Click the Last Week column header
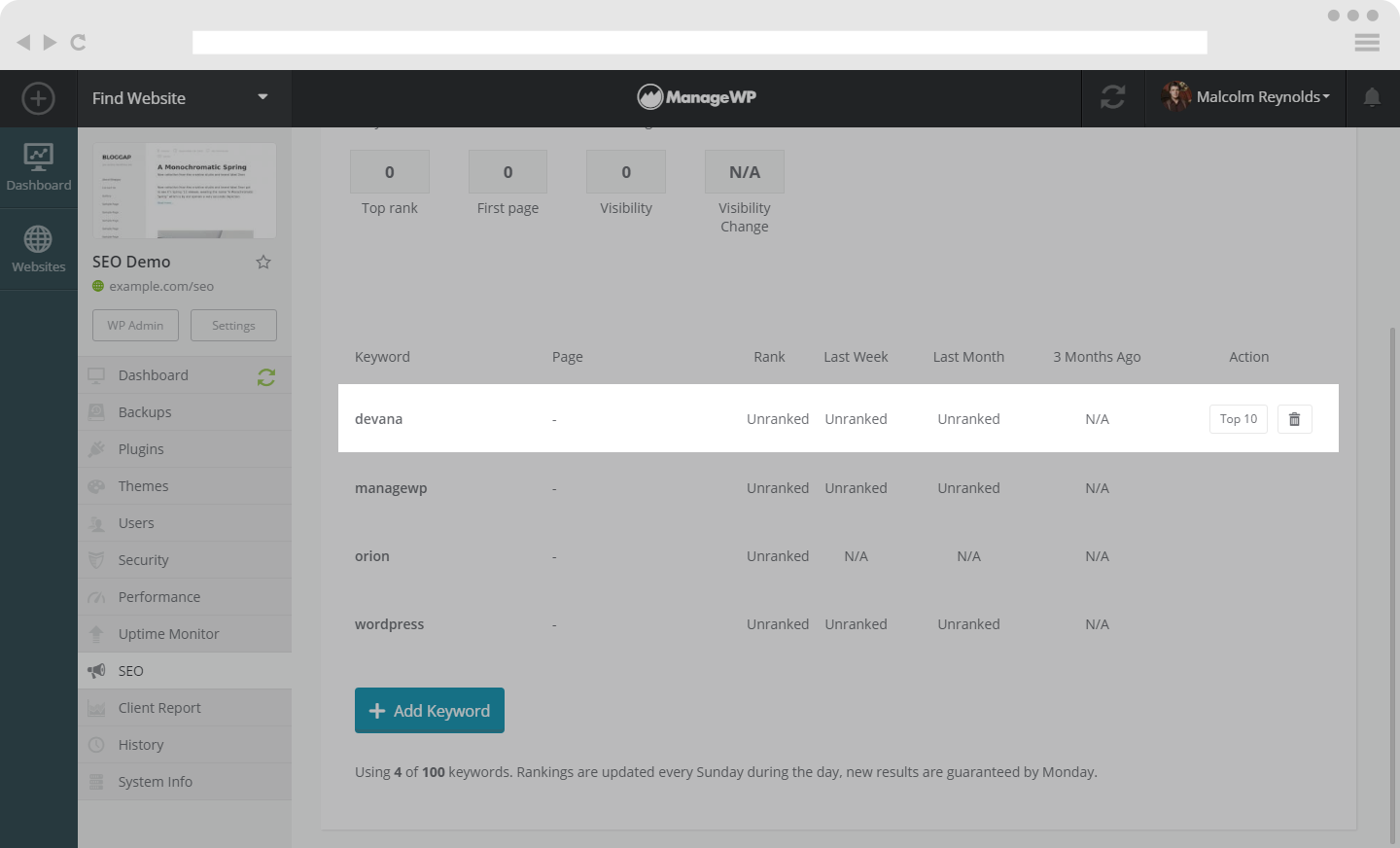 [x=856, y=357]
